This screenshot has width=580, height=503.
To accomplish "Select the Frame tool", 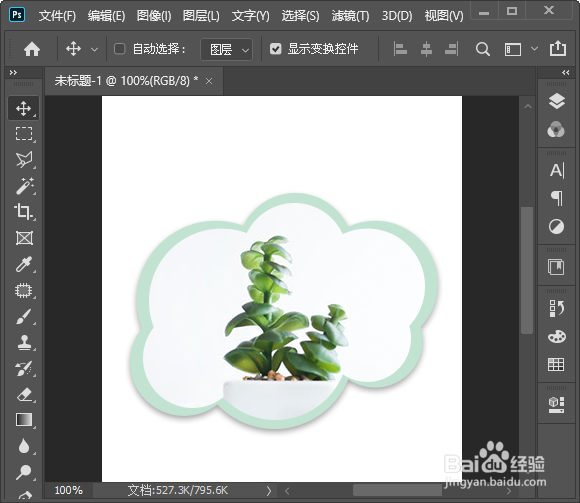I will point(24,238).
